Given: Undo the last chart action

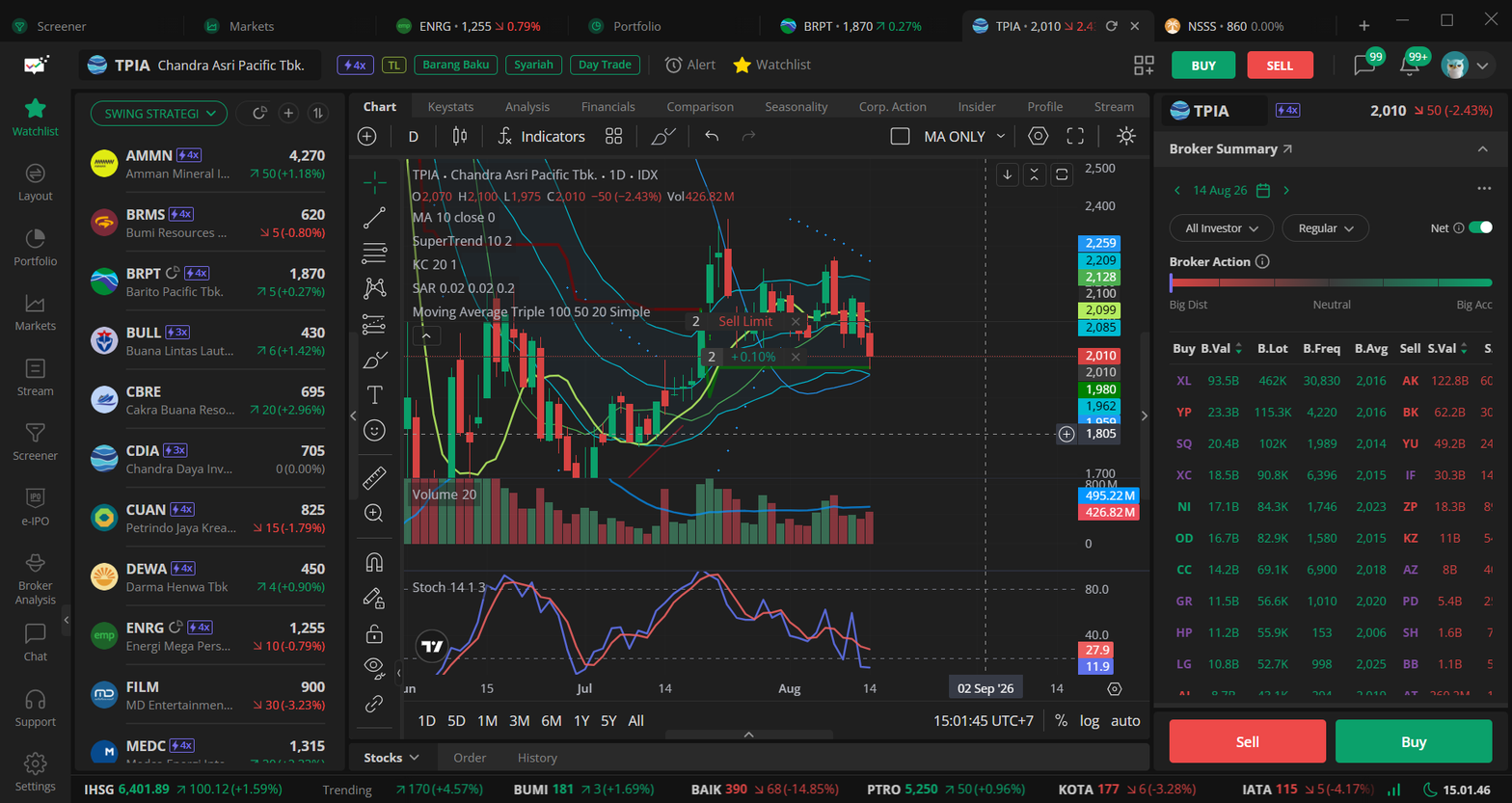Looking at the screenshot, I should coord(712,137).
